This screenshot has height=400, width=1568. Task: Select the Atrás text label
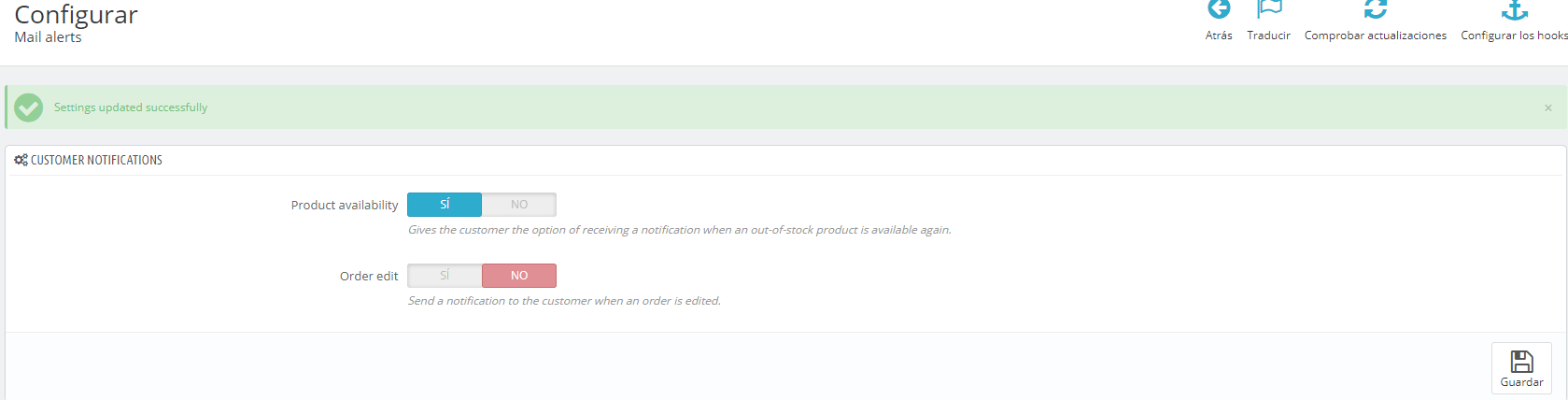pos(1219,36)
